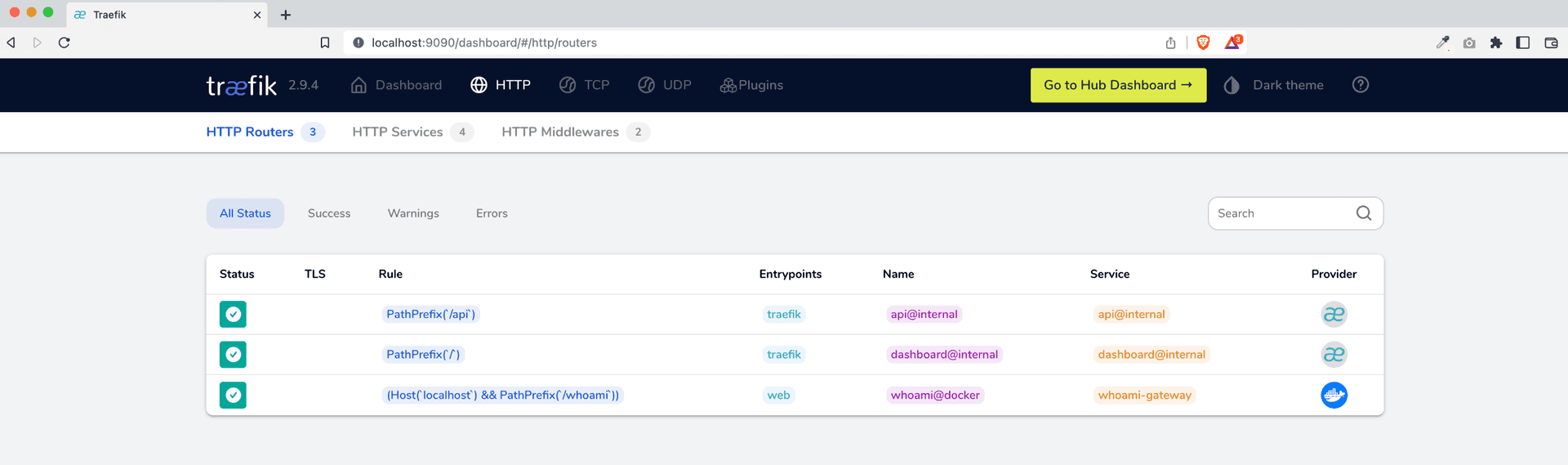This screenshot has width=1568, height=465.
Task: Click the Brave Shields lion icon
Action: pyautogui.click(x=1202, y=42)
